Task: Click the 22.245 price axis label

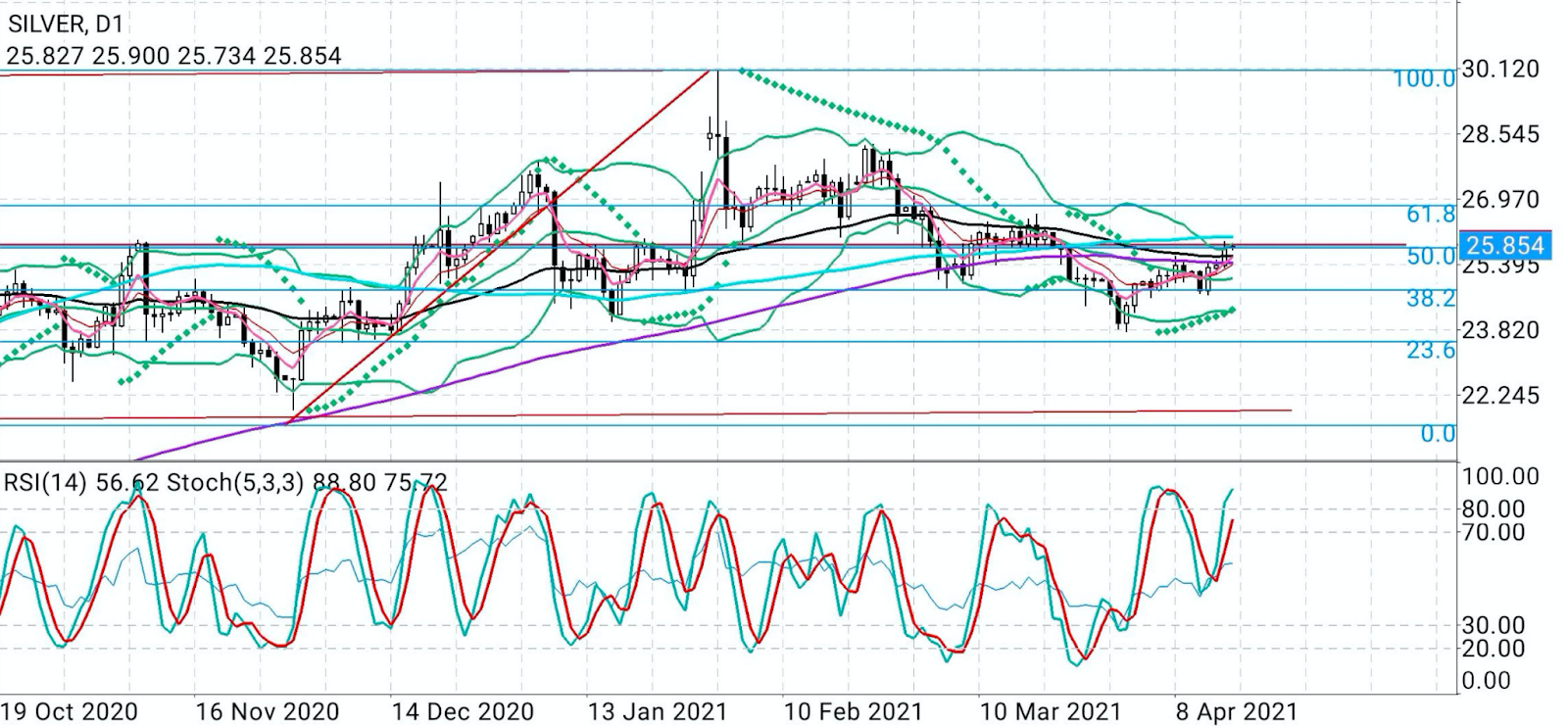Action: (1500, 396)
